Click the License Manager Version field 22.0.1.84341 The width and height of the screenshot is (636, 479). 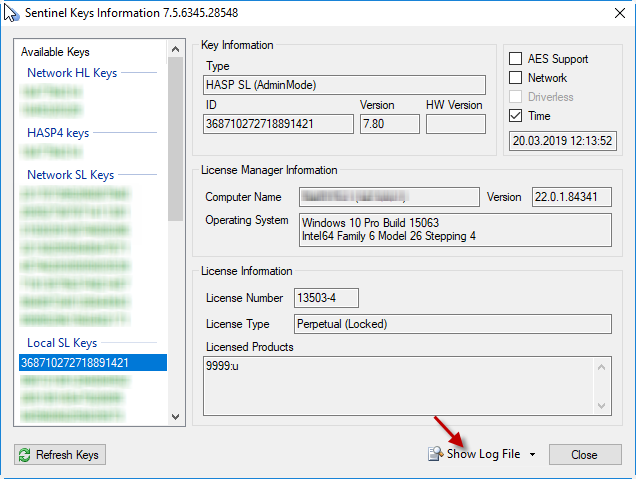pyautogui.click(x=572, y=197)
